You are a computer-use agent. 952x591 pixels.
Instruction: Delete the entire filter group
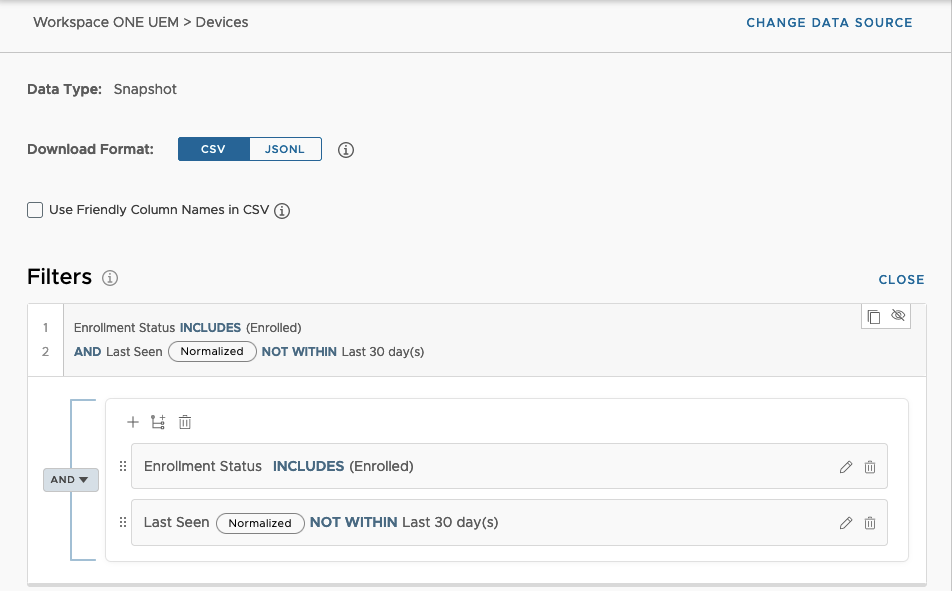click(x=184, y=422)
